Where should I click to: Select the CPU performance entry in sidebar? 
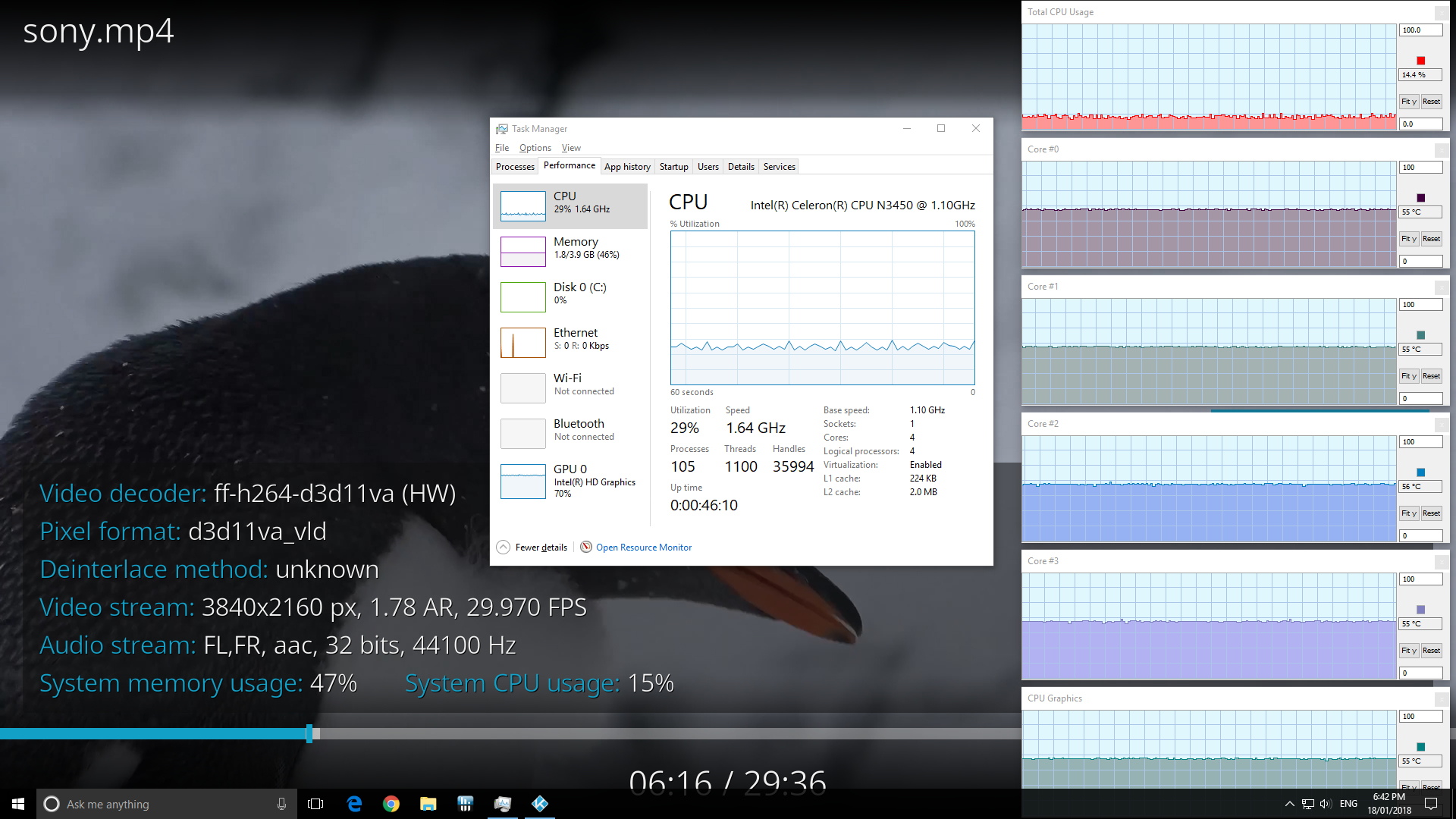(x=570, y=206)
